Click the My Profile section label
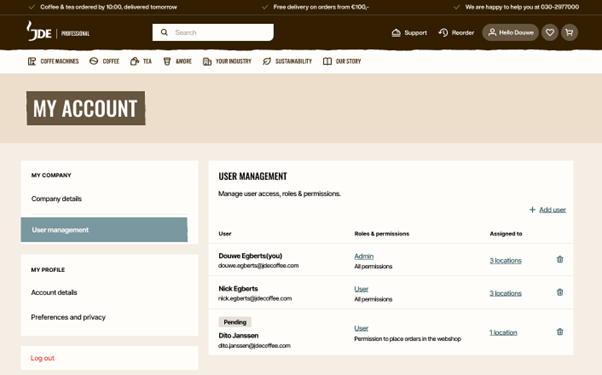Viewport: 602px width, 375px height. pyautogui.click(x=48, y=270)
